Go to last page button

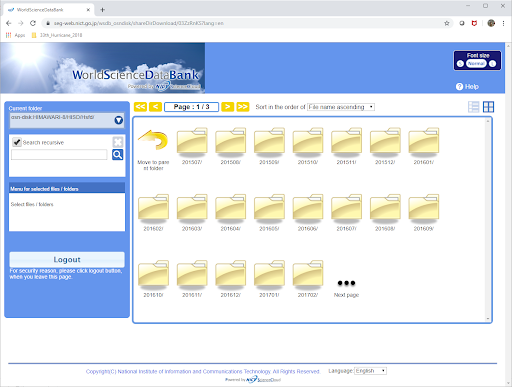pos(243,107)
